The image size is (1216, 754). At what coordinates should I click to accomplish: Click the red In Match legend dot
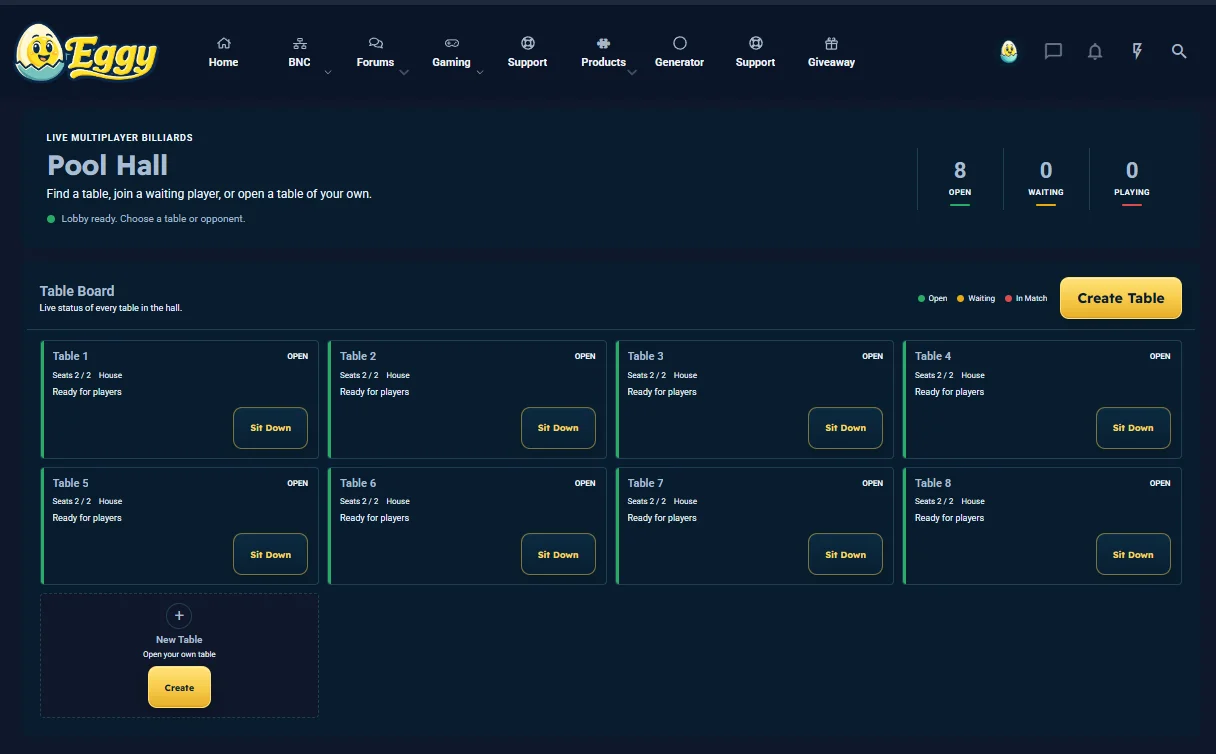(1009, 298)
